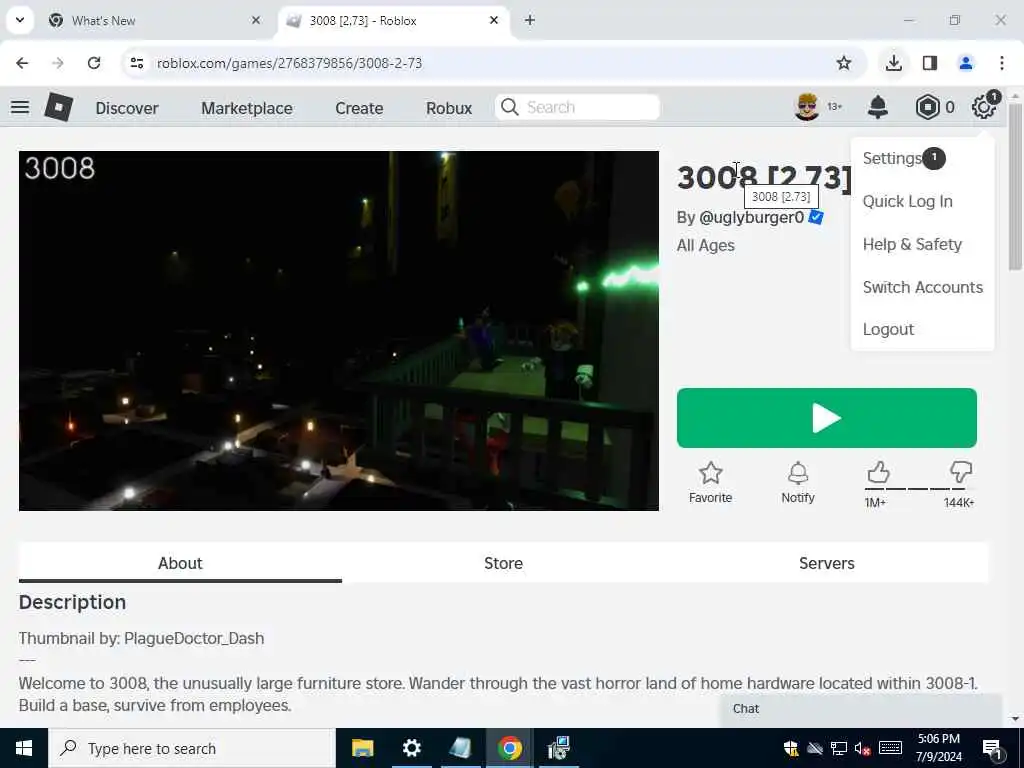Click the page vertical scrollbar
The height and width of the screenshot is (768, 1024).
(1015, 186)
